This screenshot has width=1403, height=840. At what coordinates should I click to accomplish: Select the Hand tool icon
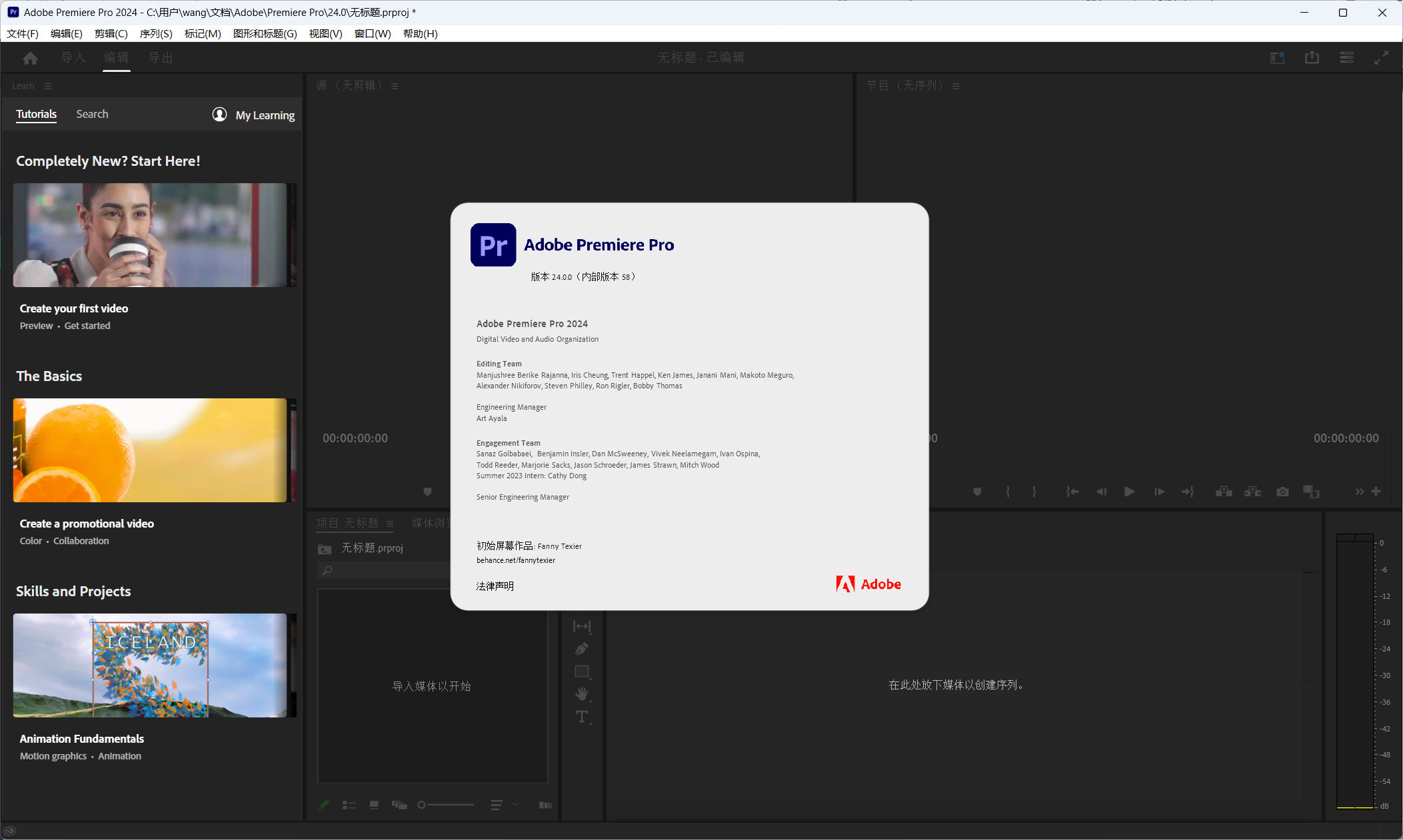(582, 695)
